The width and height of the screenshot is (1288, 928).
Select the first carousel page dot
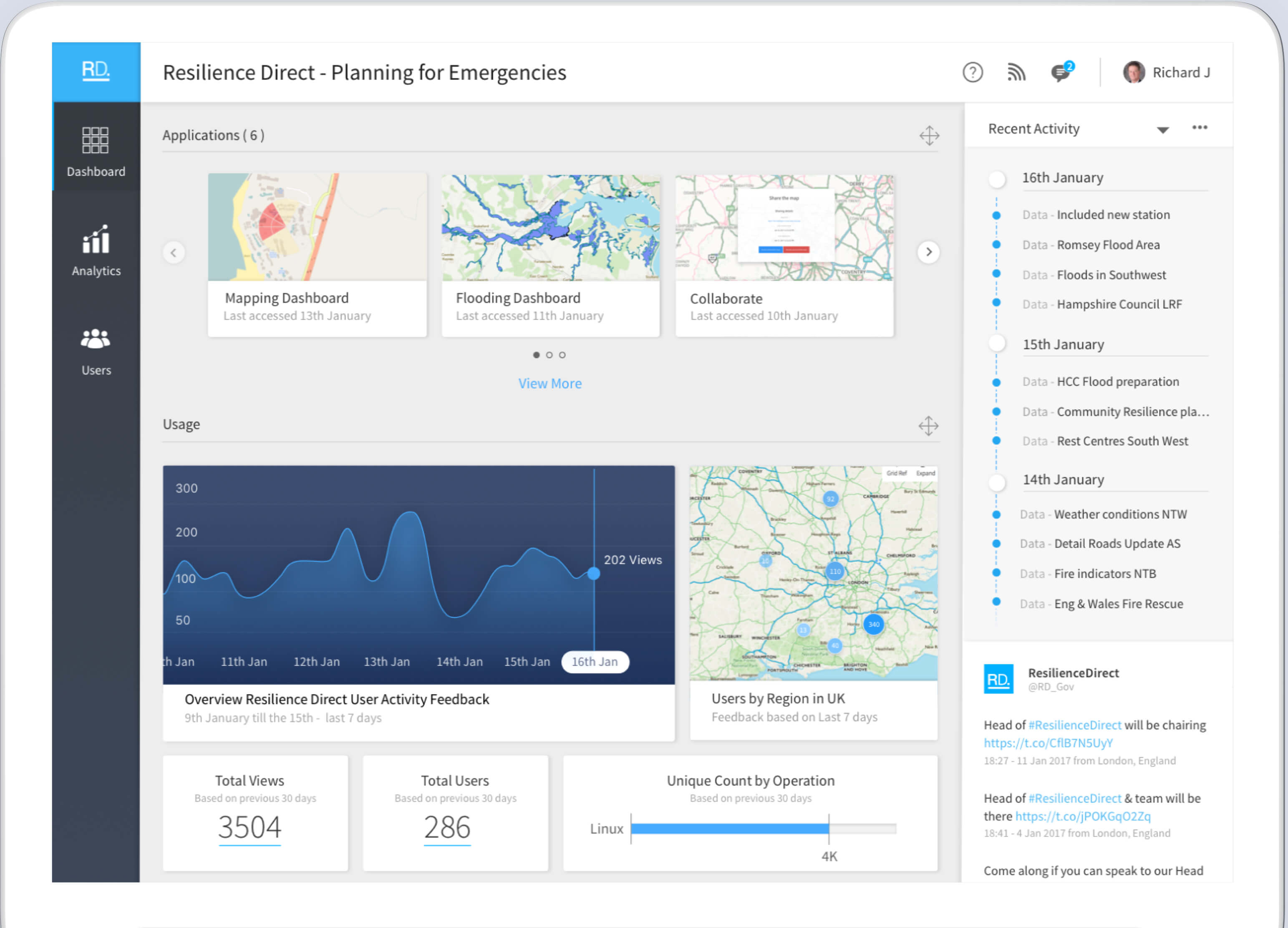click(536, 354)
